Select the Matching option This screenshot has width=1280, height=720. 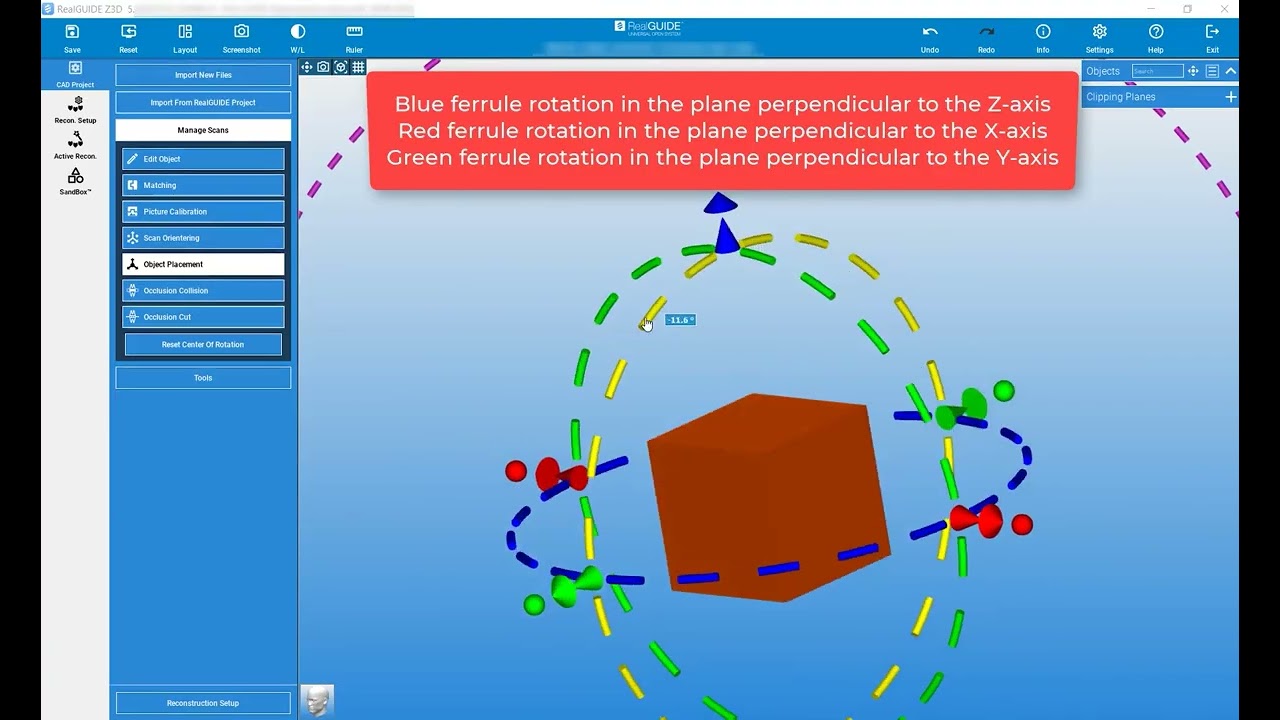(x=203, y=185)
